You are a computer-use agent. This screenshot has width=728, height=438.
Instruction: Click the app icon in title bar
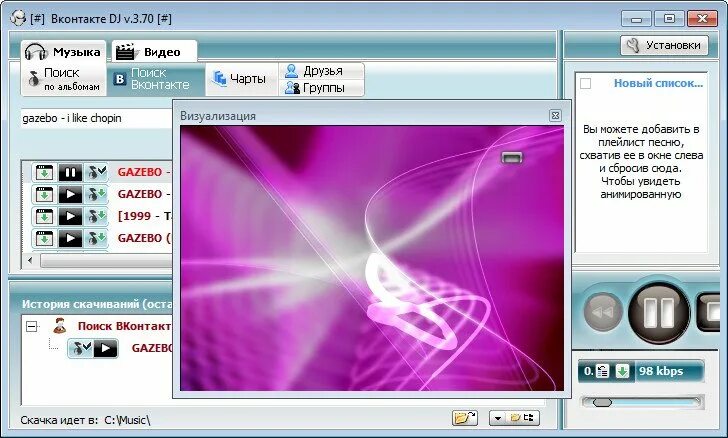point(18,19)
